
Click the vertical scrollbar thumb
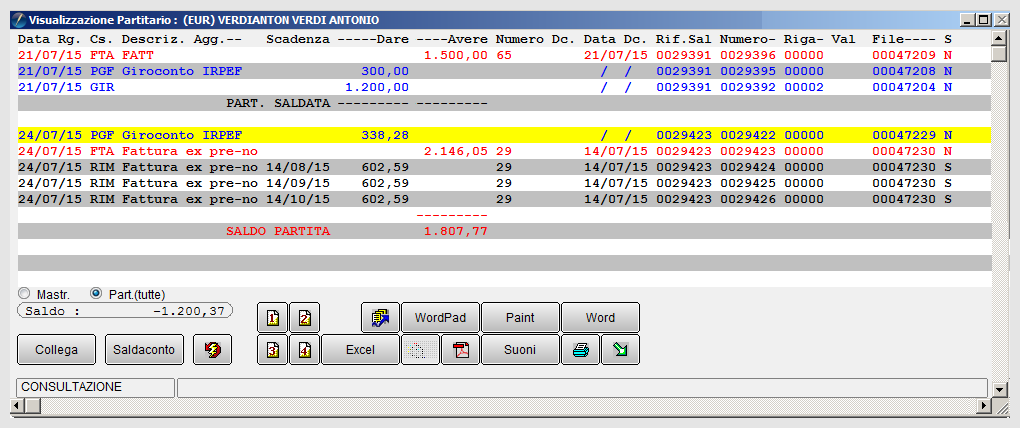coord(1000,53)
